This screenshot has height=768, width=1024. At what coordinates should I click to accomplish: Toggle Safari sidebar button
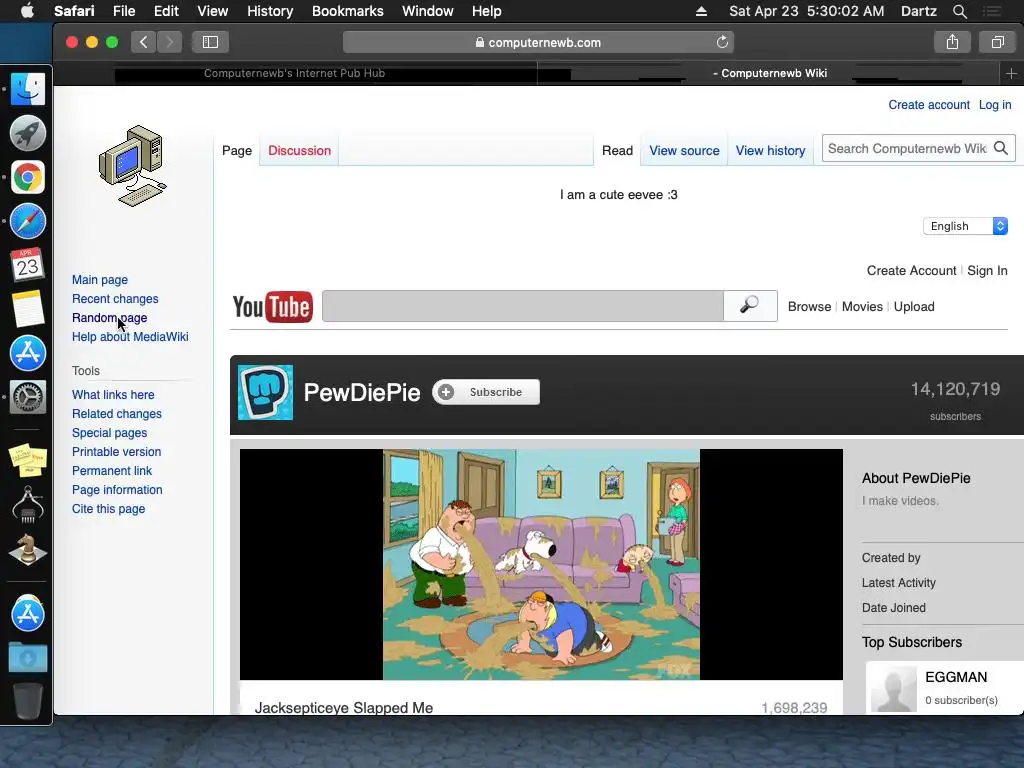tap(210, 42)
